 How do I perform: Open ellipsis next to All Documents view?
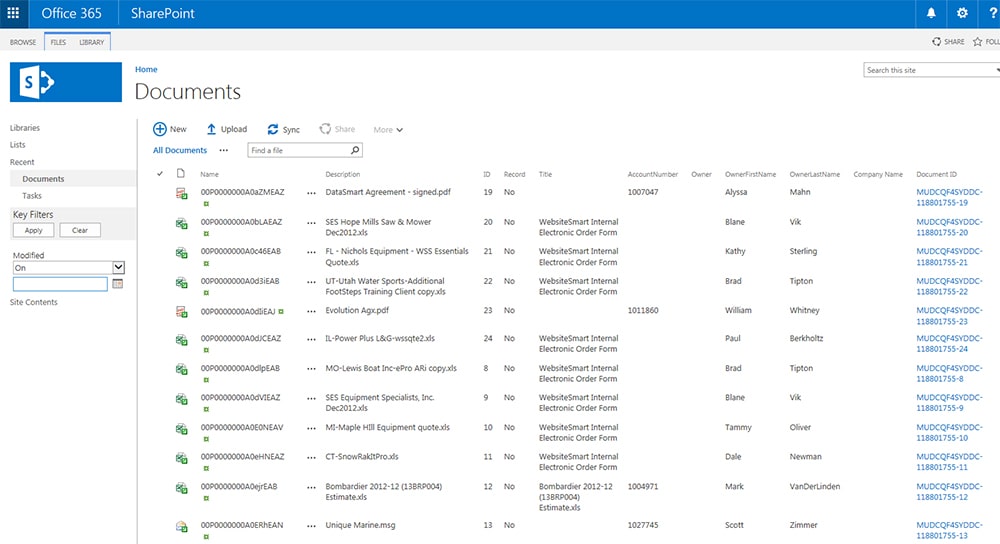pyautogui.click(x=223, y=150)
